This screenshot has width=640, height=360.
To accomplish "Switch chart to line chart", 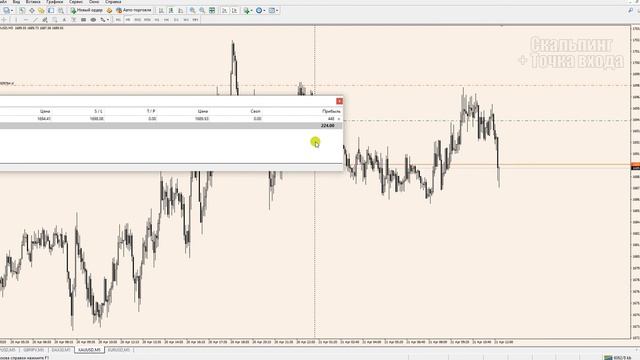I will tap(180, 11).
